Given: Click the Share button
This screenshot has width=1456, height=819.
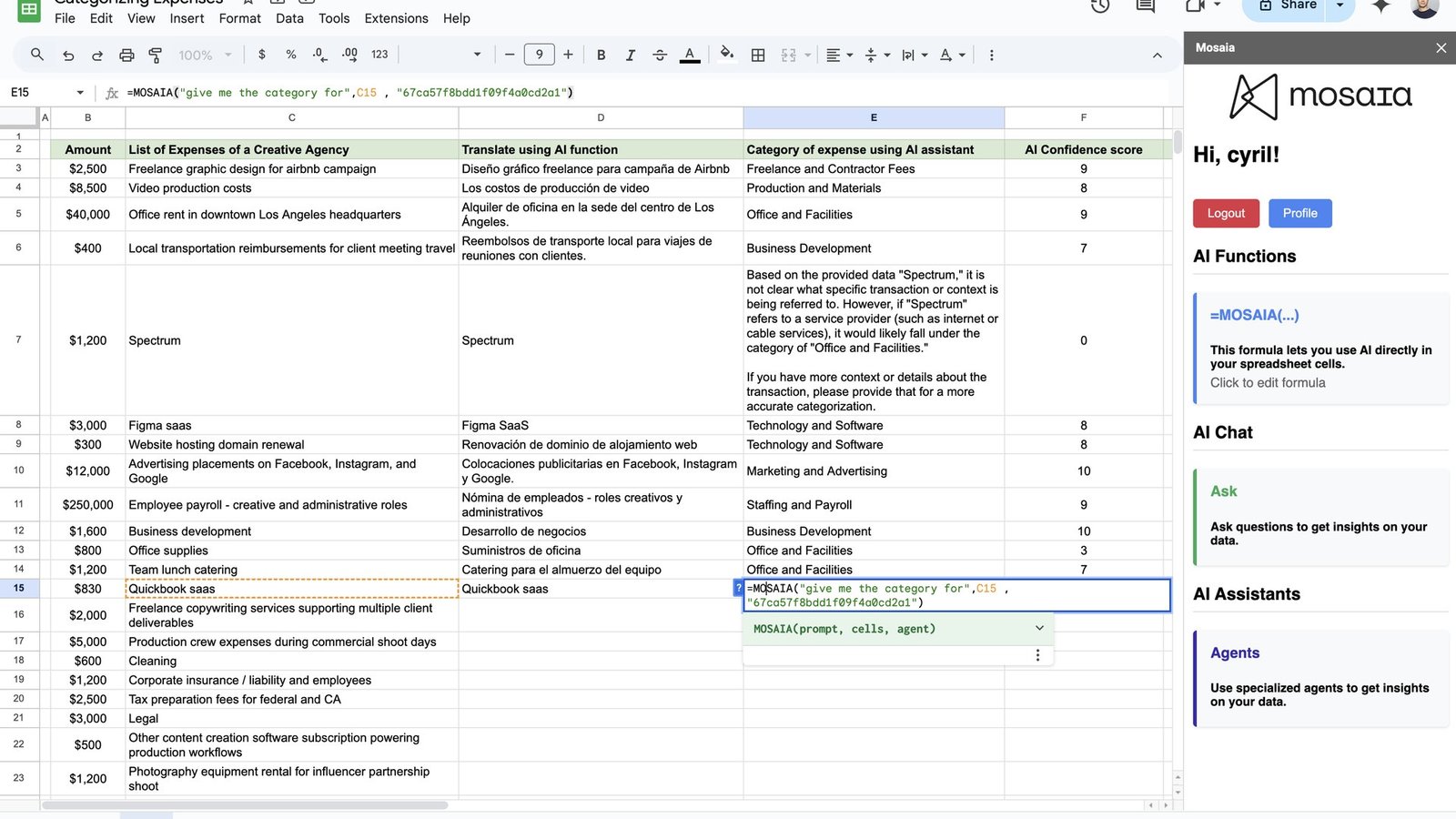Looking at the screenshot, I should [1286, 6].
